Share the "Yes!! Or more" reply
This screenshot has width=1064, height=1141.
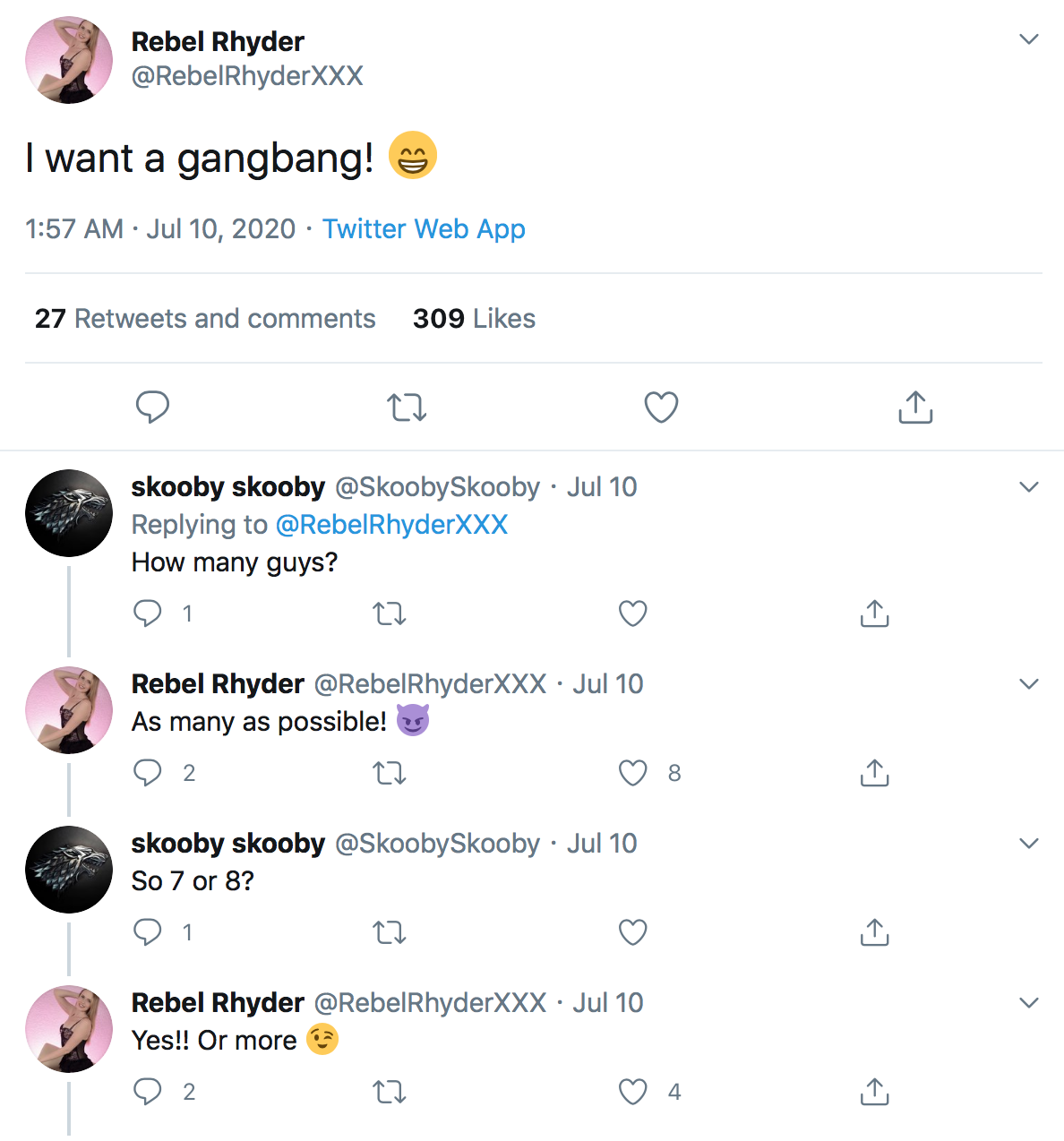click(874, 1092)
